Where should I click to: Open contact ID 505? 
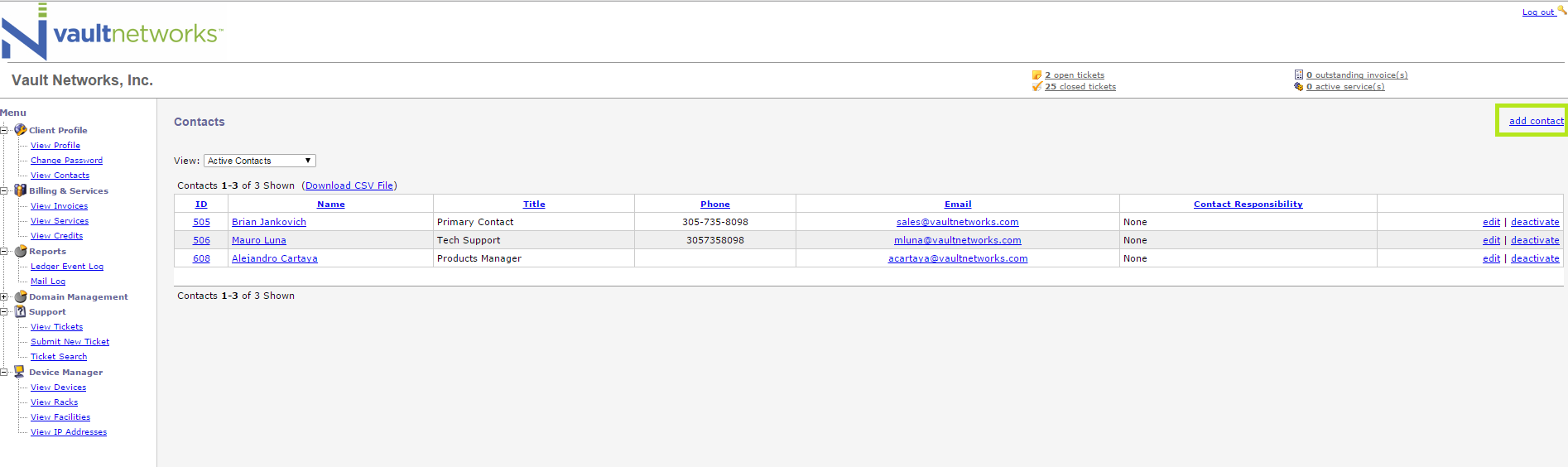click(x=201, y=222)
